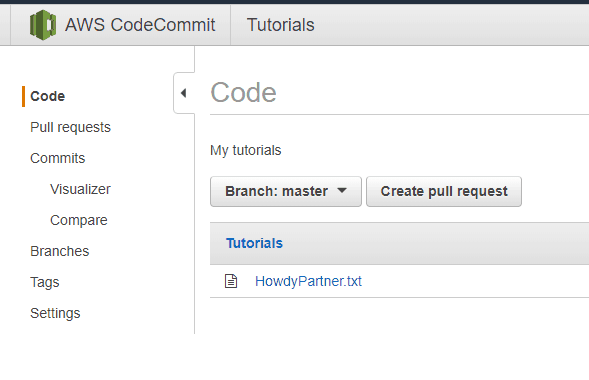Open the Compare sub-item
The image size is (589, 380).
click(79, 220)
